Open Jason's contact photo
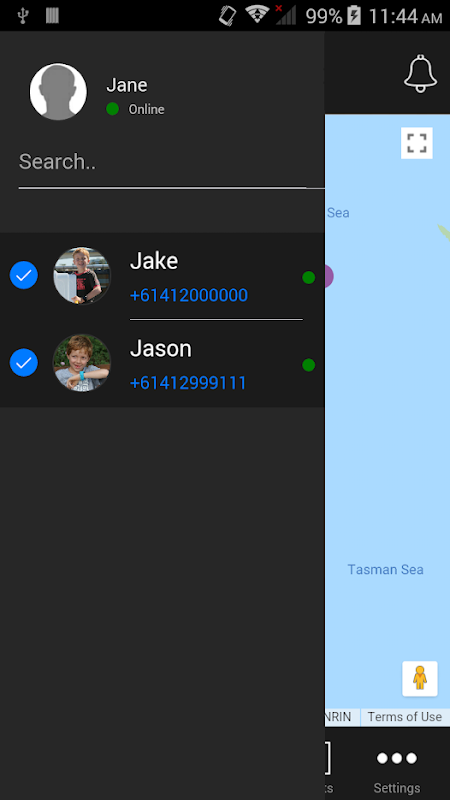Image resolution: width=450 pixels, height=800 pixels. click(x=82, y=363)
